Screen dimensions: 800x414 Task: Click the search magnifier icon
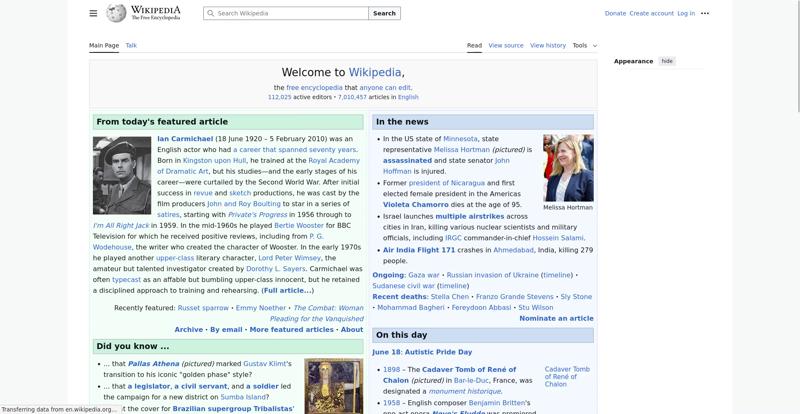pos(211,13)
